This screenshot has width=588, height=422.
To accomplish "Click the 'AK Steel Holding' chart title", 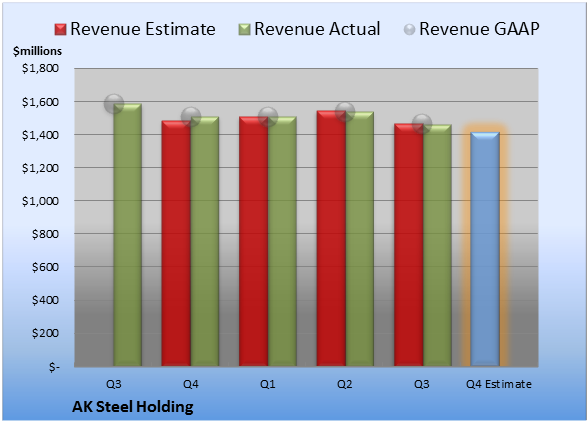I will 133,407.
